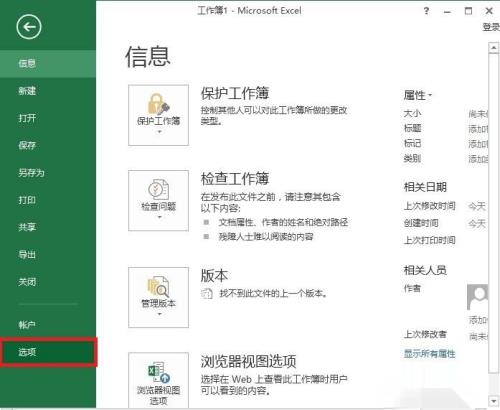500x410 pixels.
Task: Click the 显示所有属性 link
Action: (429, 354)
